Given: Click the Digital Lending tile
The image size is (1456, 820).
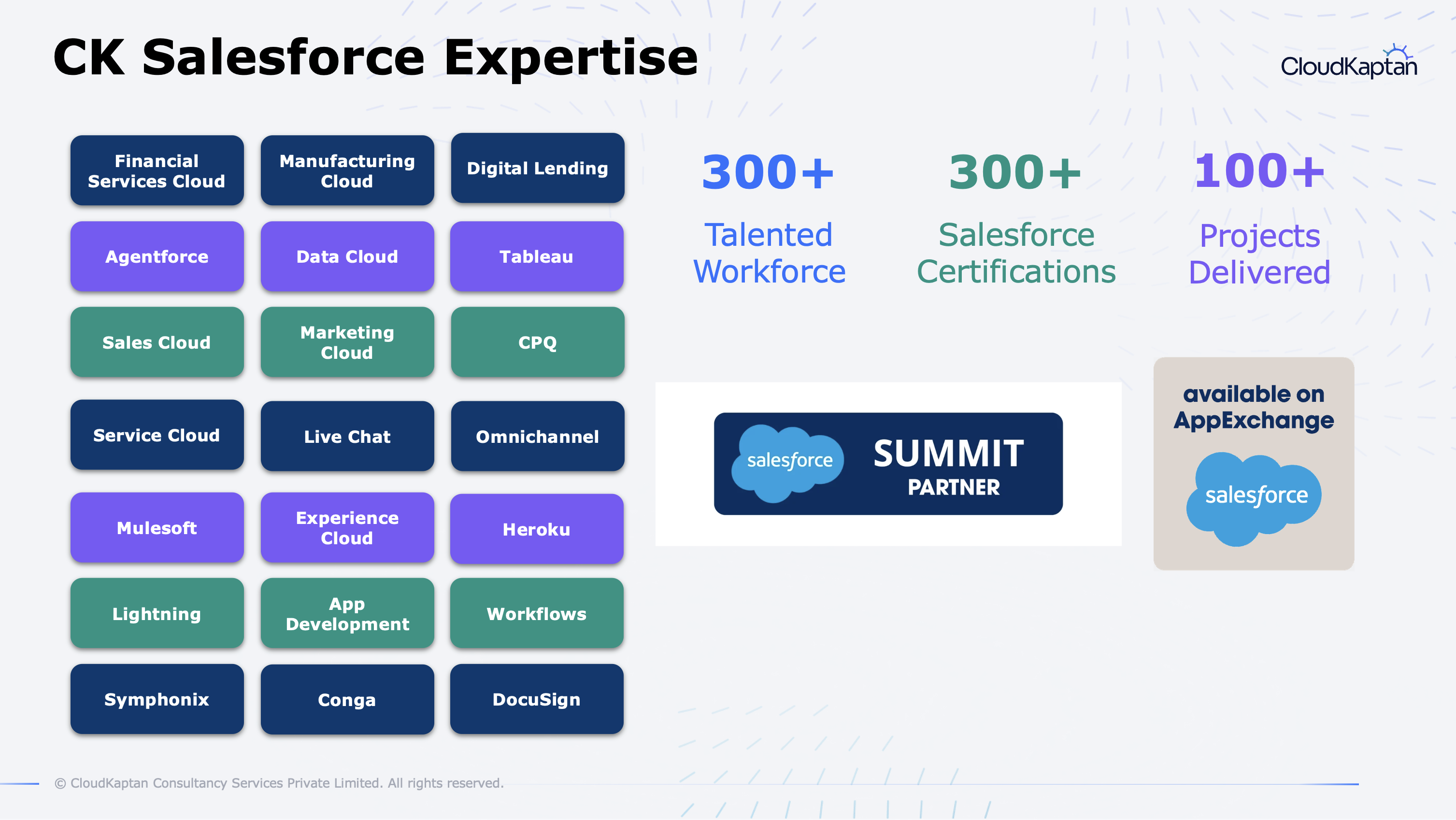Looking at the screenshot, I should click(538, 168).
